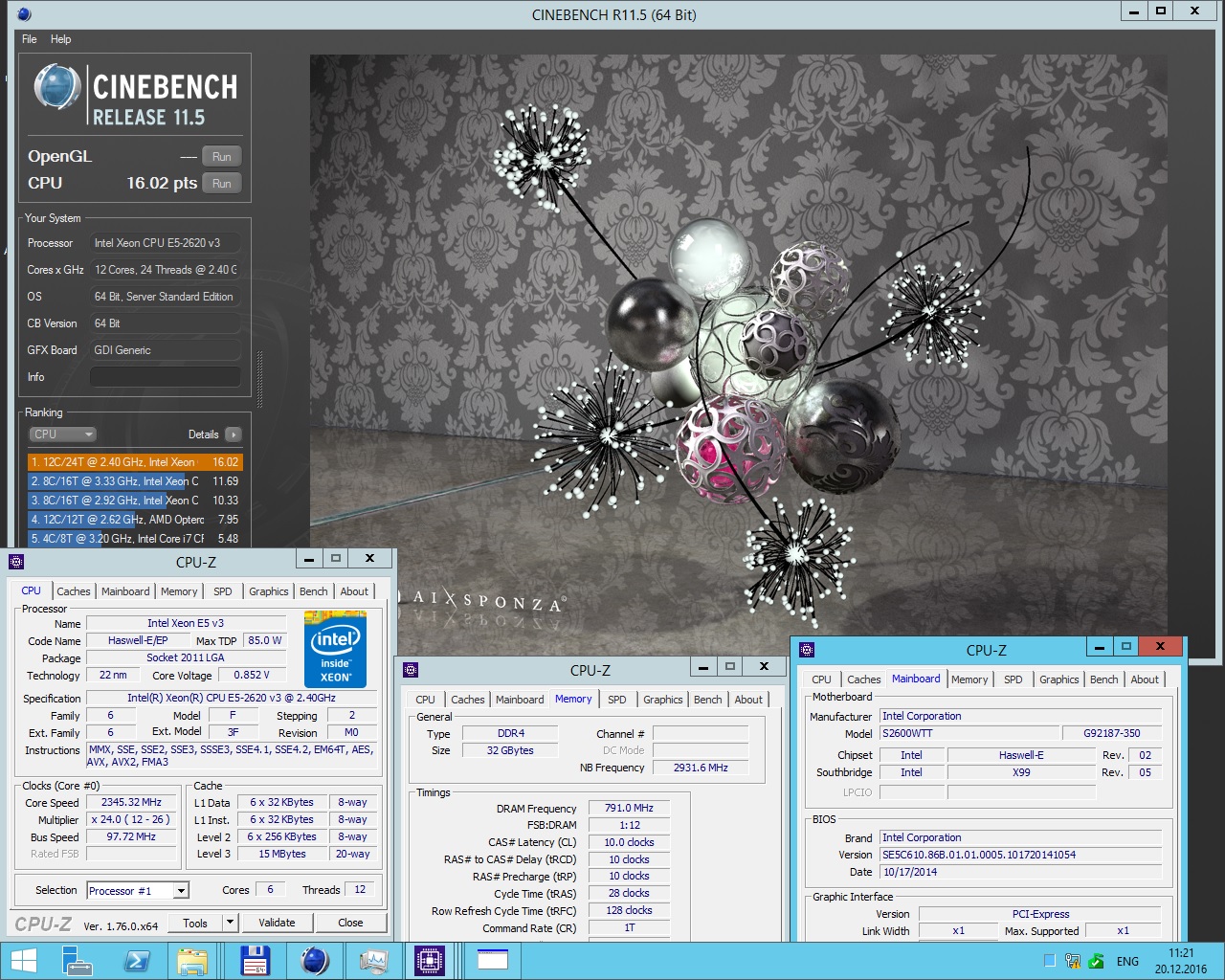Open About tab in Memory CPU-Z window
Screen dimensions: 1225x980
pos(748,700)
